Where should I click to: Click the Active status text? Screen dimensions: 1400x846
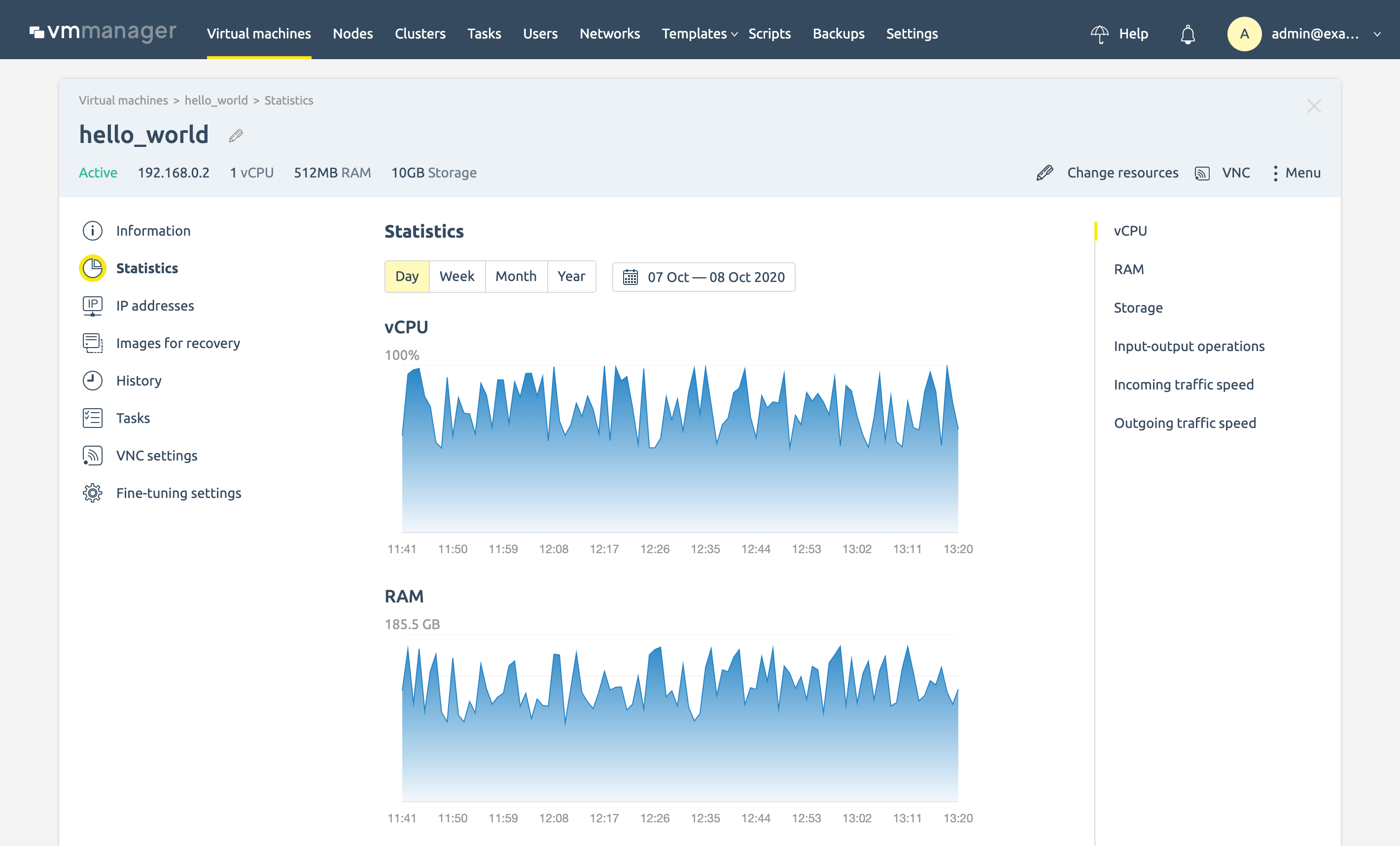pos(98,173)
